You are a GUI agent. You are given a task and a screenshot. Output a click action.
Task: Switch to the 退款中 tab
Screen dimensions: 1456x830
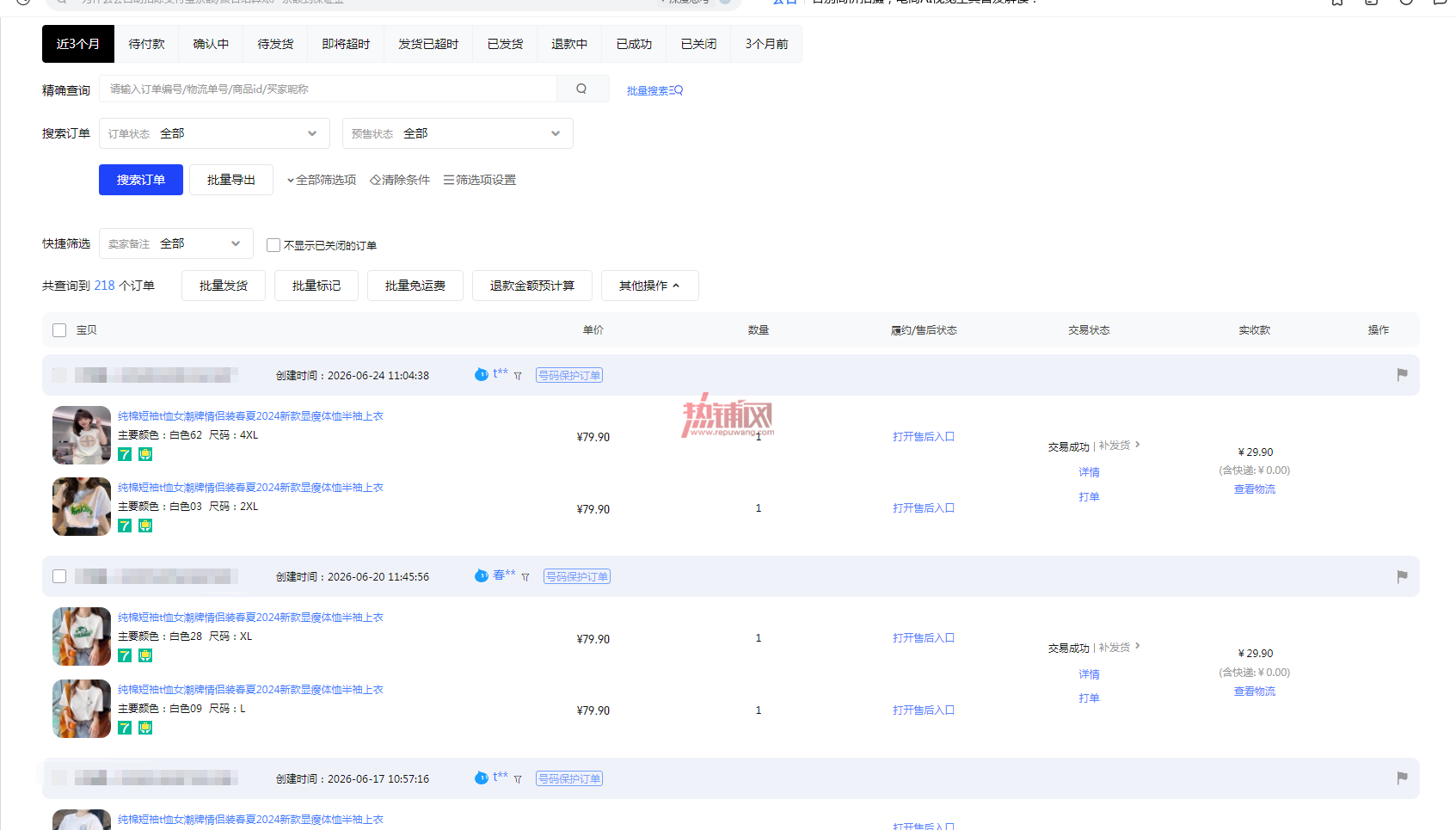569,44
